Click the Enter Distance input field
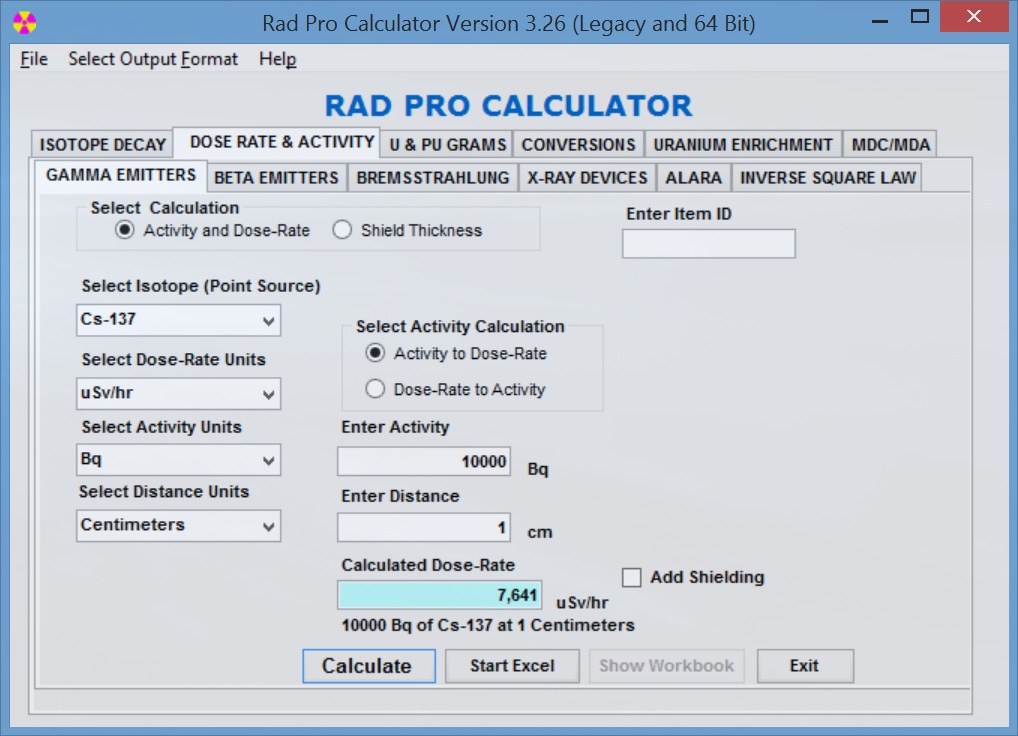The width and height of the screenshot is (1018, 736). pos(423,527)
